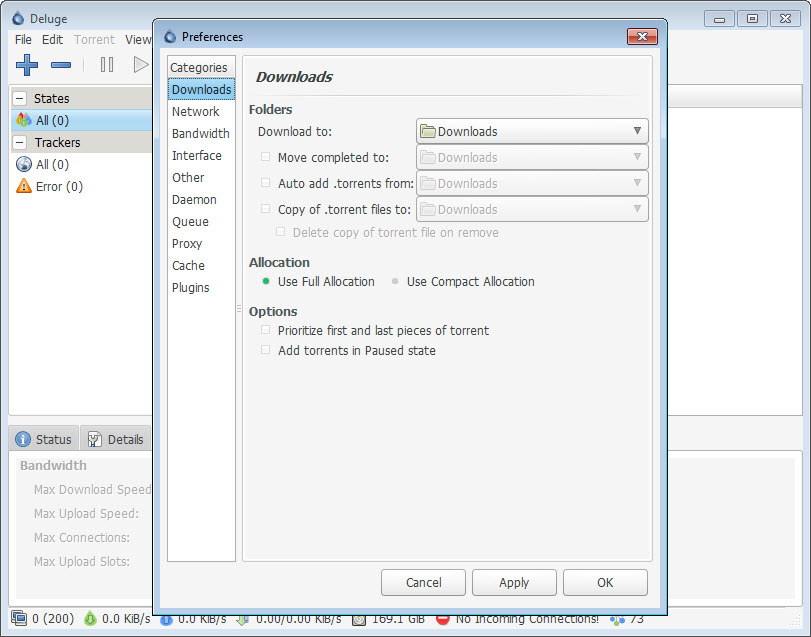Switch to the Status tab
Screen dimensions: 811x637
(x=44, y=439)
